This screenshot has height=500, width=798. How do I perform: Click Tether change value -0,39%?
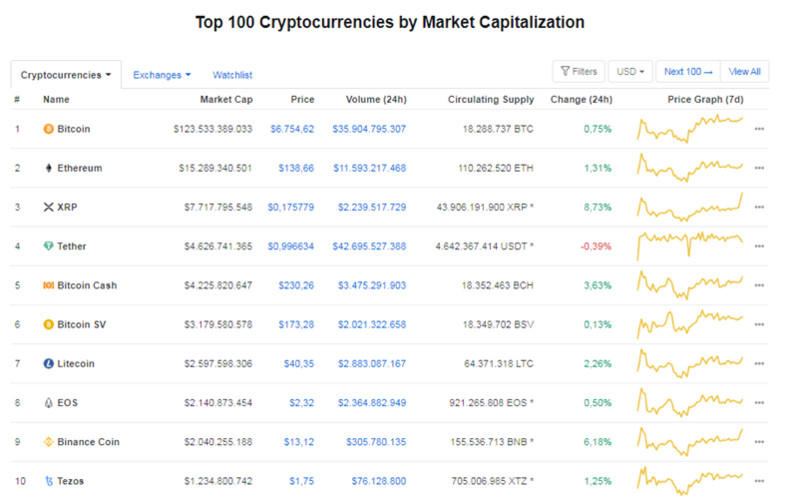point(596,246)
